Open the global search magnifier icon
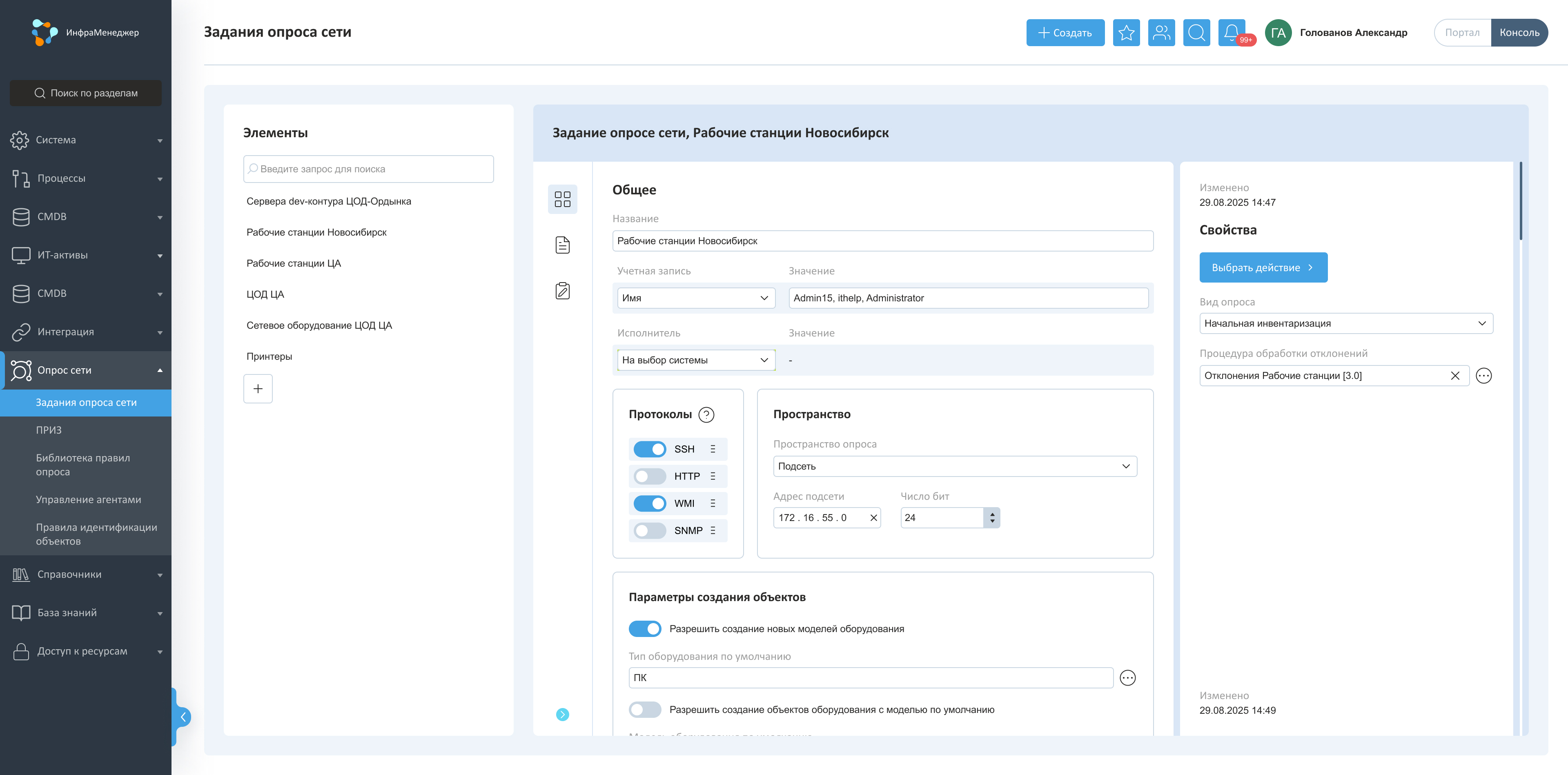This screenshot has width=1568, height=775. click(1196, 32)
